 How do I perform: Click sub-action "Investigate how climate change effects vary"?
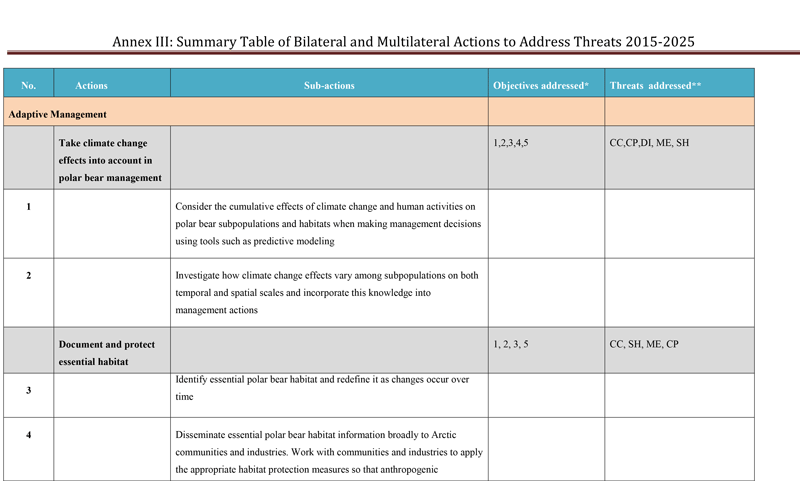pyautogui.click(x=327, y=292)
